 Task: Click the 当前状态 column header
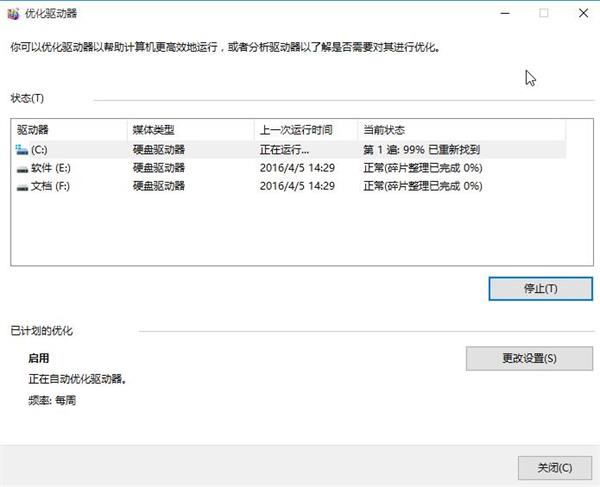pyautogui.click(x=460, y=130)
